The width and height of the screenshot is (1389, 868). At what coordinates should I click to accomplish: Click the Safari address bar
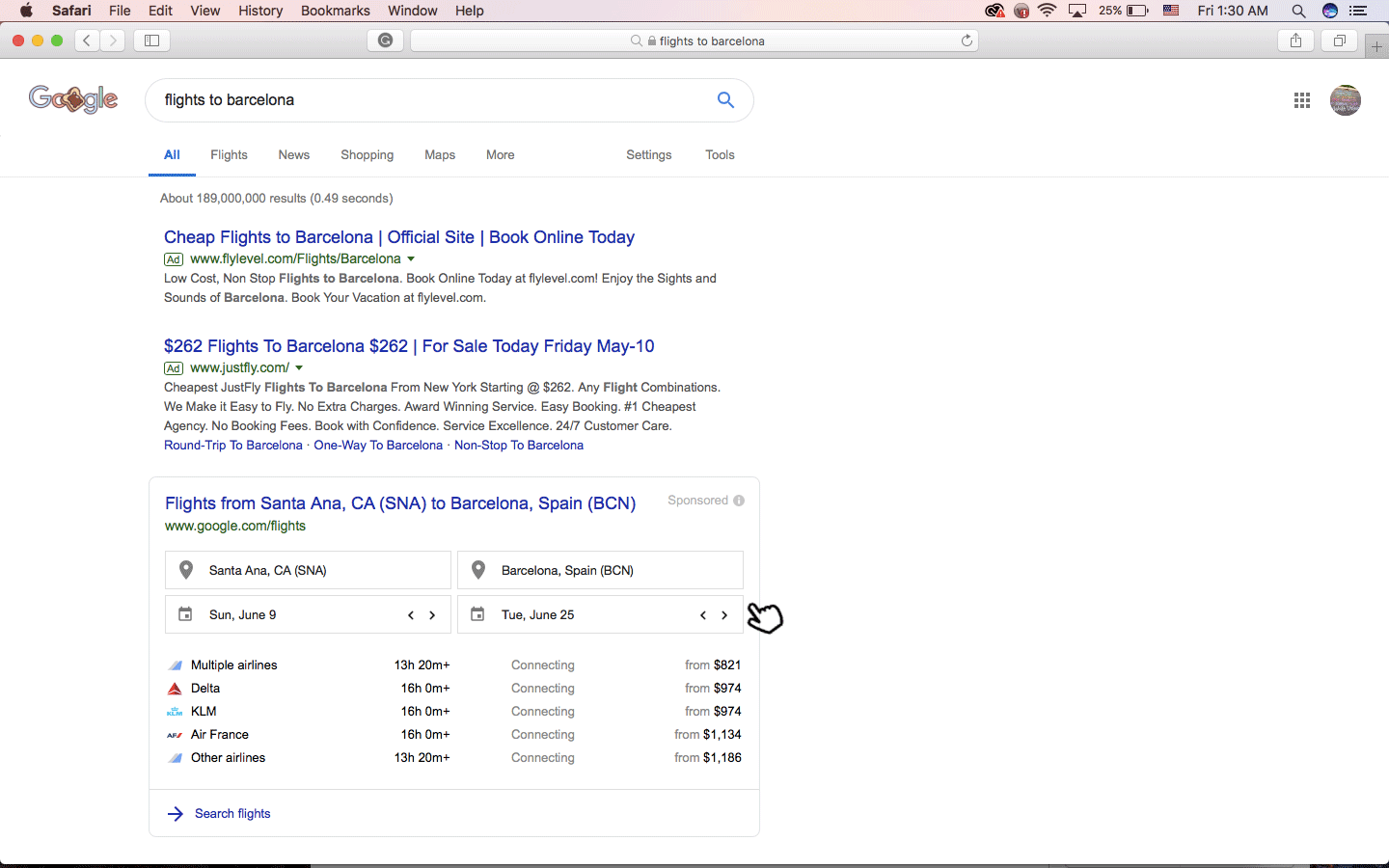694,41
